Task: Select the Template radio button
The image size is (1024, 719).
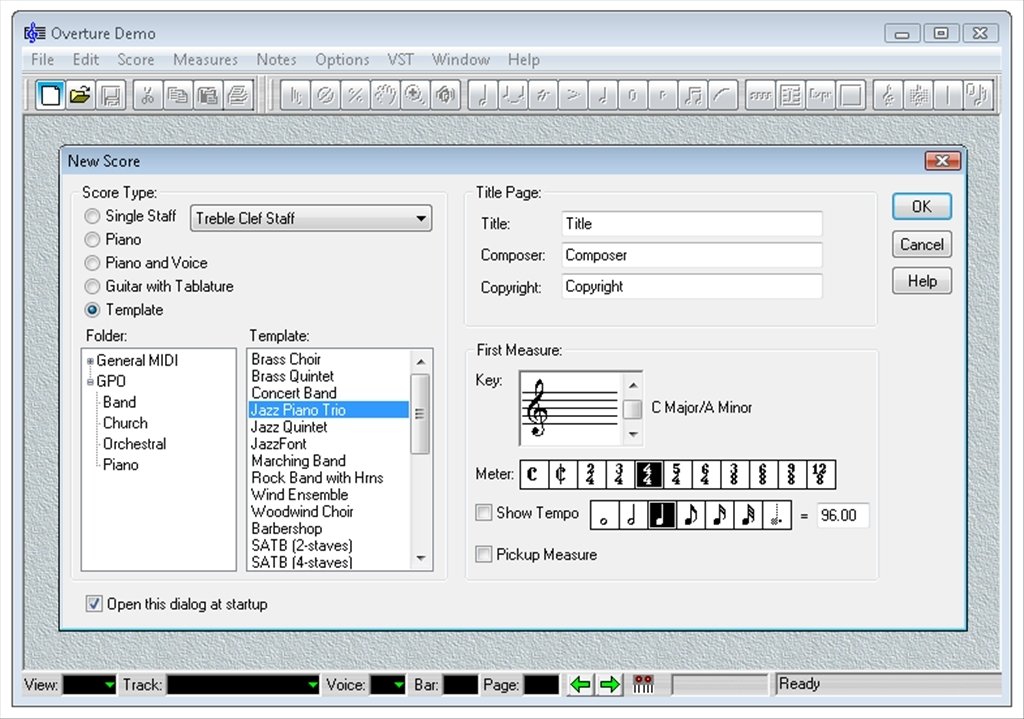Action: [x=92, y=310]
